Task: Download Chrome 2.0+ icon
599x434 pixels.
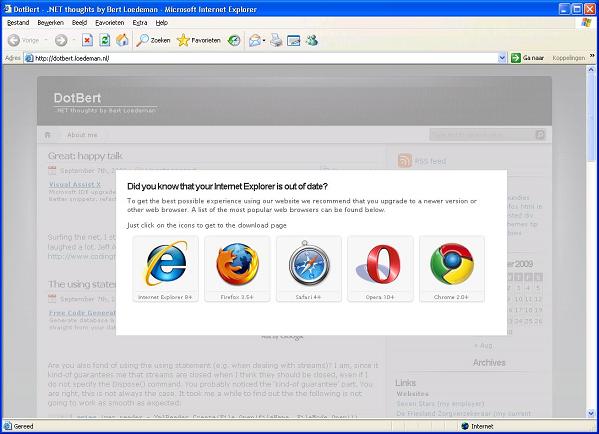Action: click(x=452, y=269)
